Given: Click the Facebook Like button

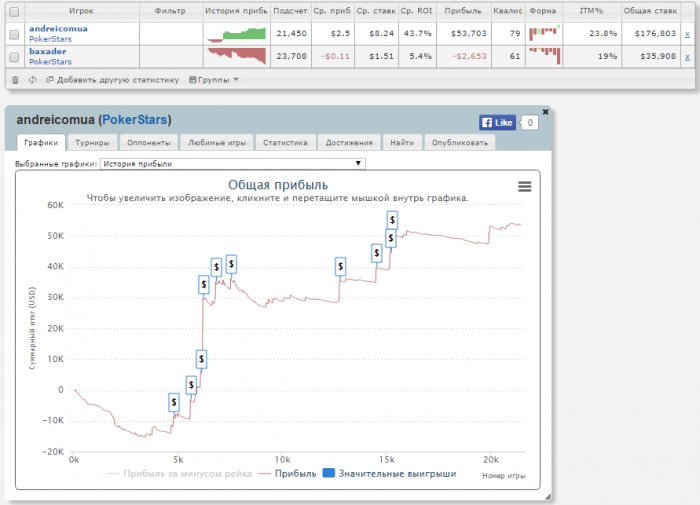Looking at the screenshot, I should point(497,123).
